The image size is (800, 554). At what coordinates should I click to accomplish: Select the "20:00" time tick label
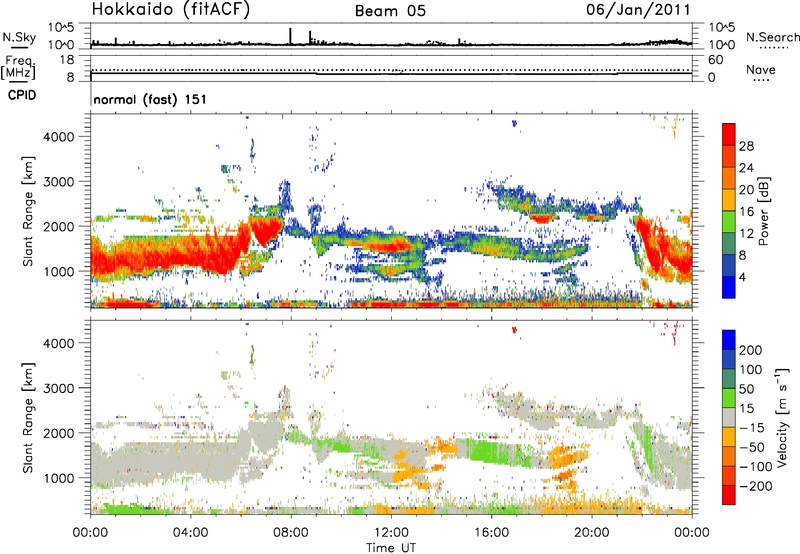coord(591,533)
